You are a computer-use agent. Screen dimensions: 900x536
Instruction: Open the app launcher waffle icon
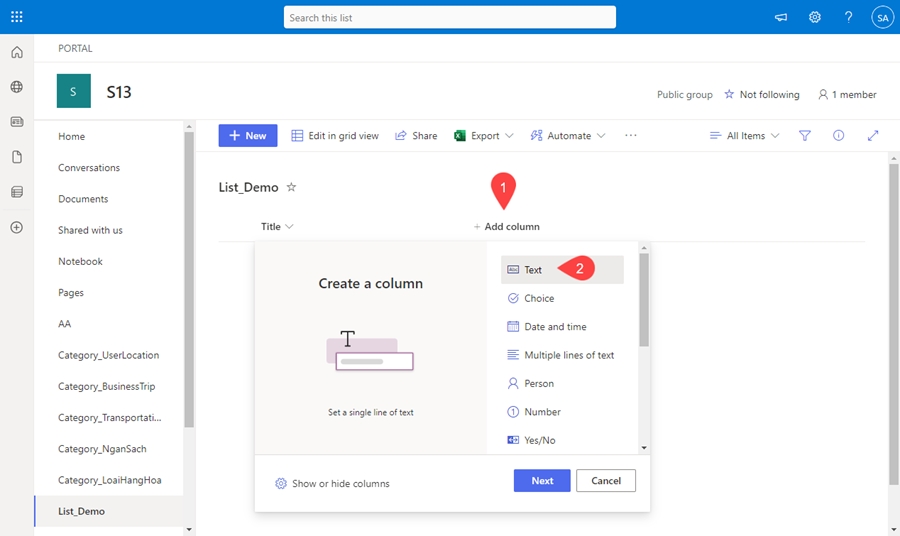point(16,17)
